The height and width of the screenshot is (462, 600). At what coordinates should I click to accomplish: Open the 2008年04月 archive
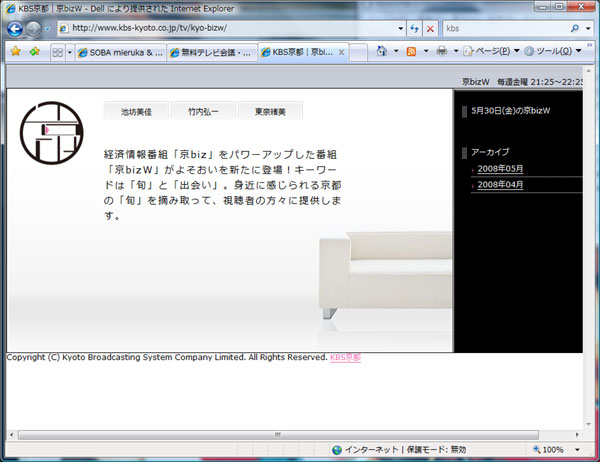pos(500,184)
